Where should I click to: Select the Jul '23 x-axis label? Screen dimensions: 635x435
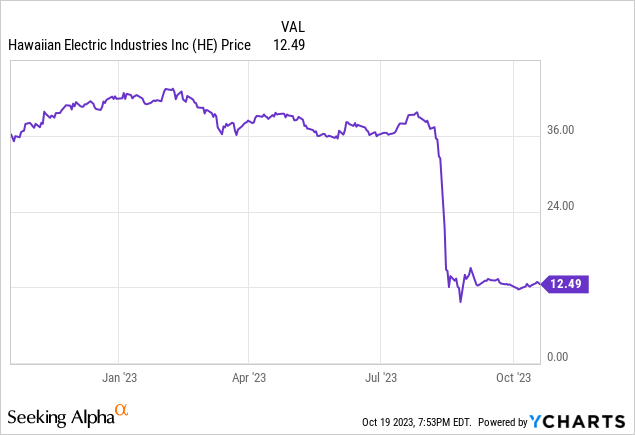point(380,377)
